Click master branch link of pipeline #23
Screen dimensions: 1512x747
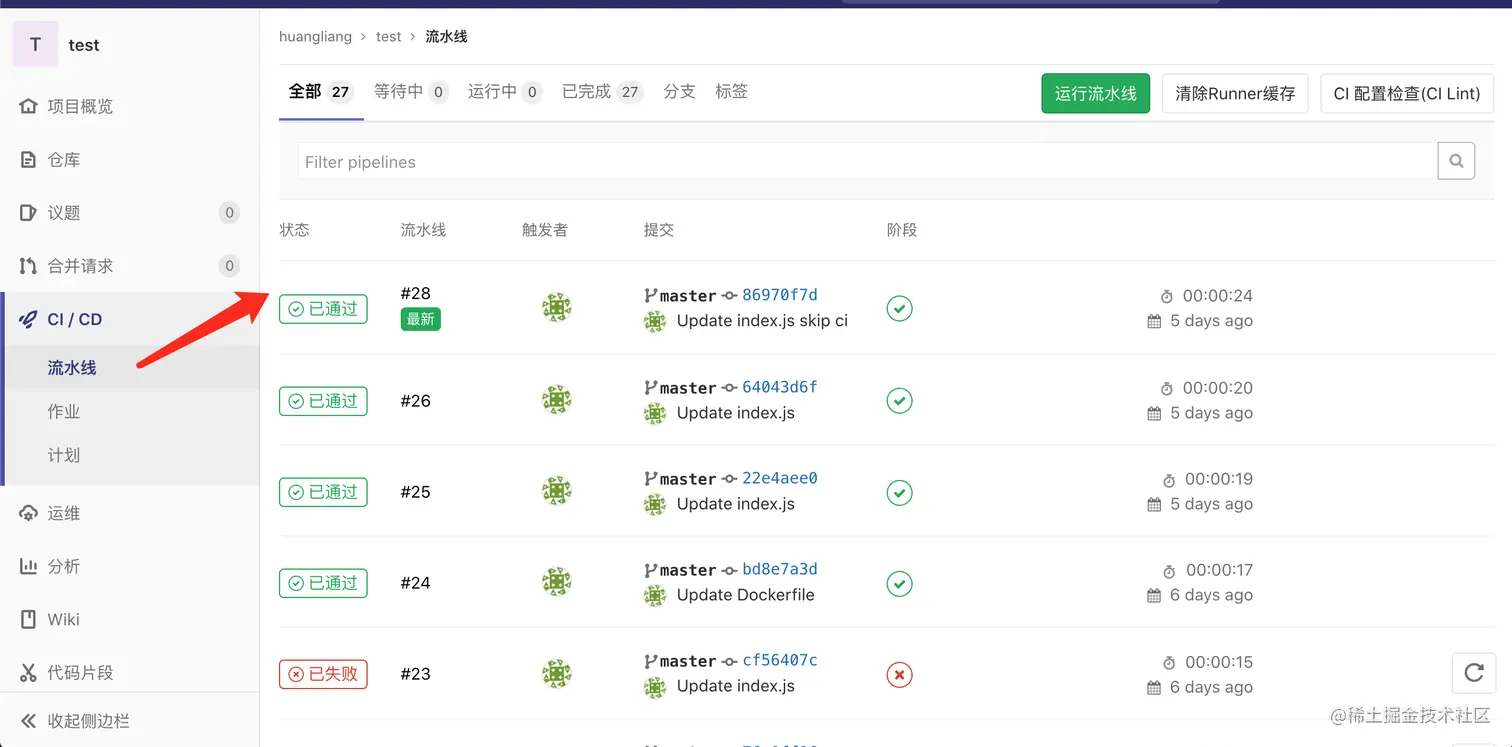[x=688, y=661]
